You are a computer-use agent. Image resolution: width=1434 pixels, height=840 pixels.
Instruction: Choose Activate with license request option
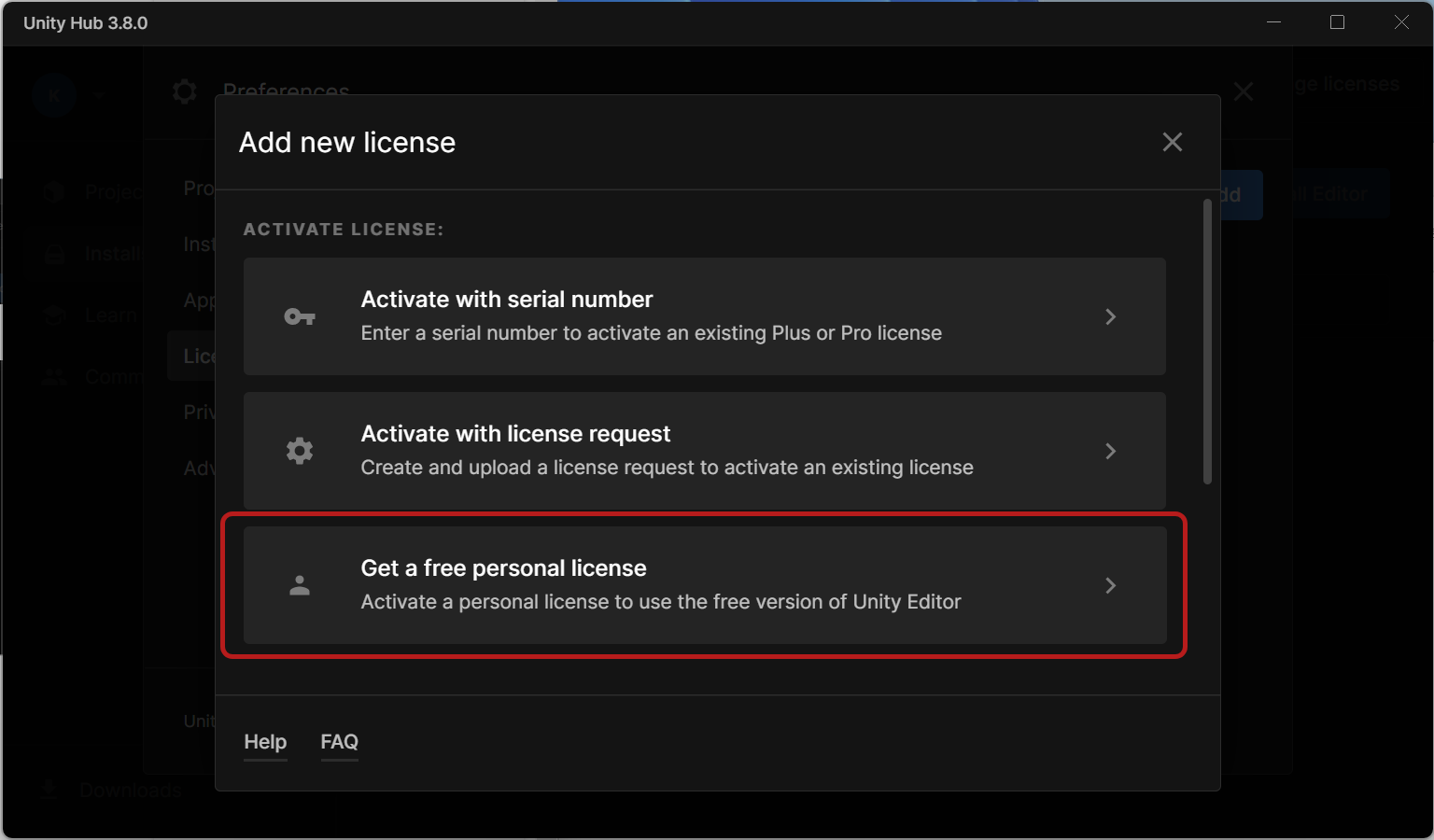[705, 451]
